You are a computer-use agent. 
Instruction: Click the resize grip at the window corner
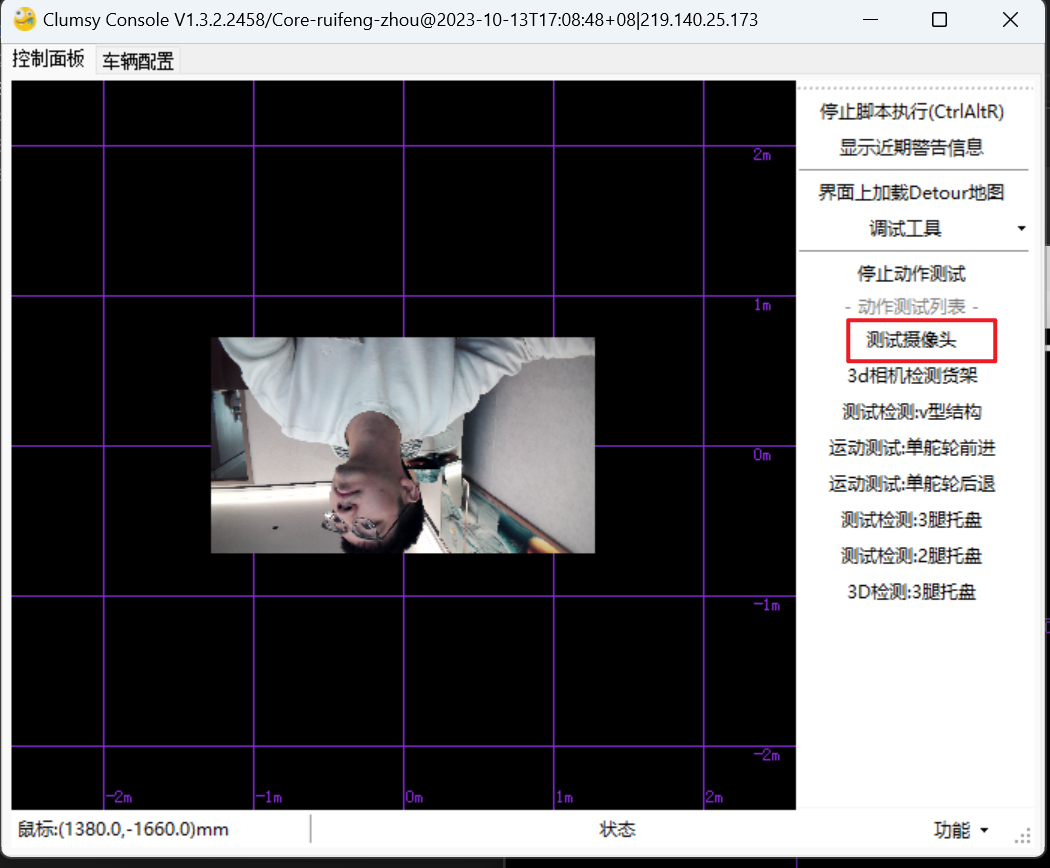(1023, 835)
